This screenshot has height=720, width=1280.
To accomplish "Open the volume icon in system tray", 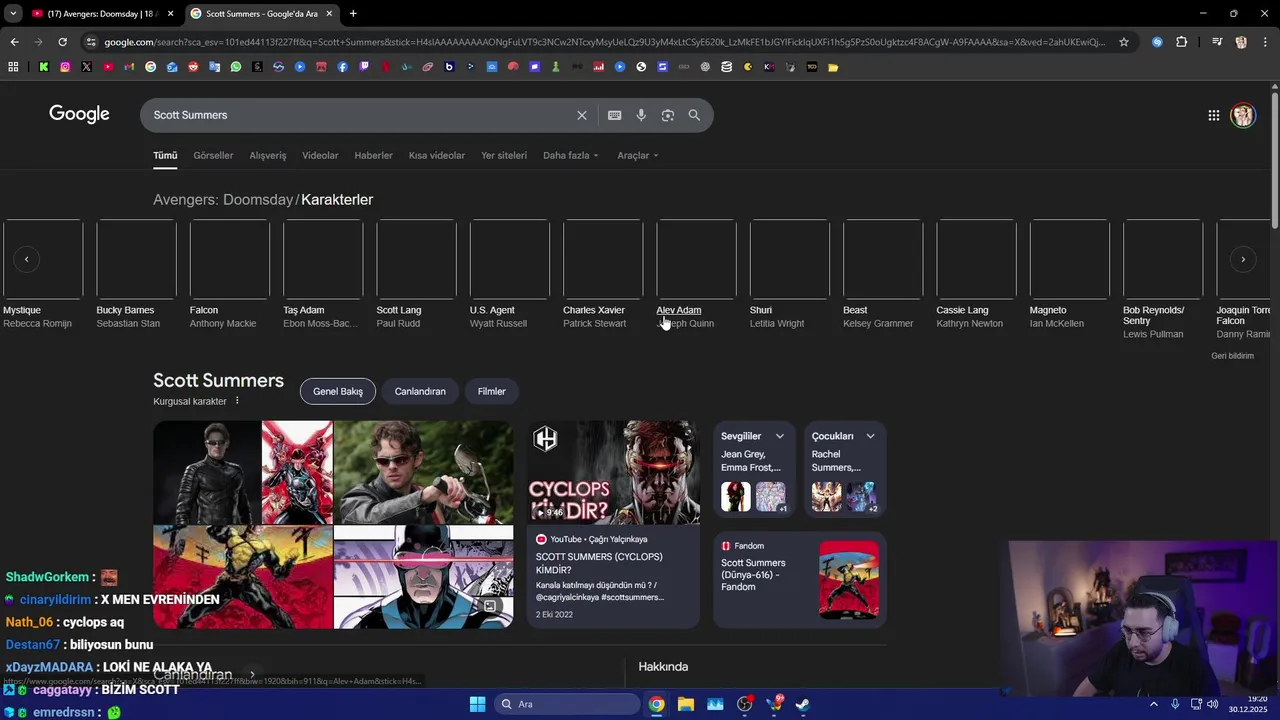I will point(1212,704).
